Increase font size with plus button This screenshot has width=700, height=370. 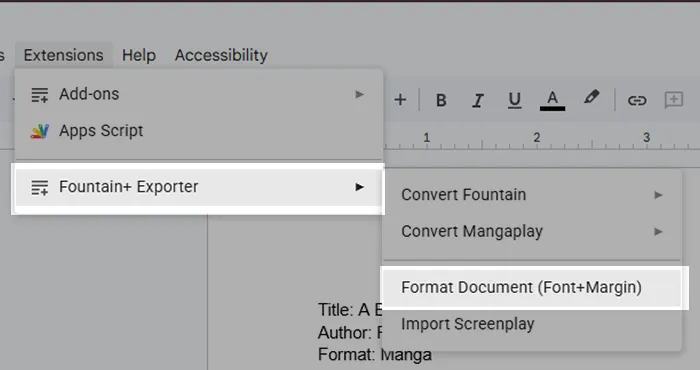(x=400, y=100)
